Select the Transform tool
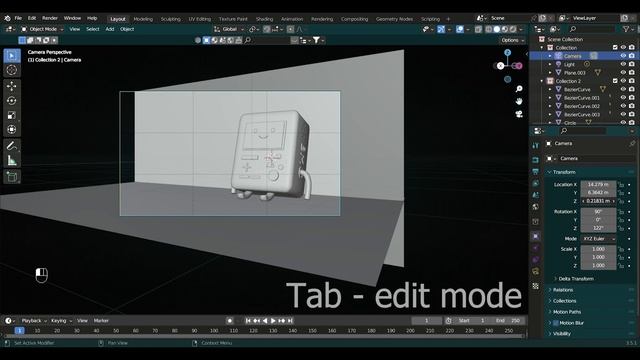Image resolution: width=640 pixels, height=360 pixels. pos(11,130)
